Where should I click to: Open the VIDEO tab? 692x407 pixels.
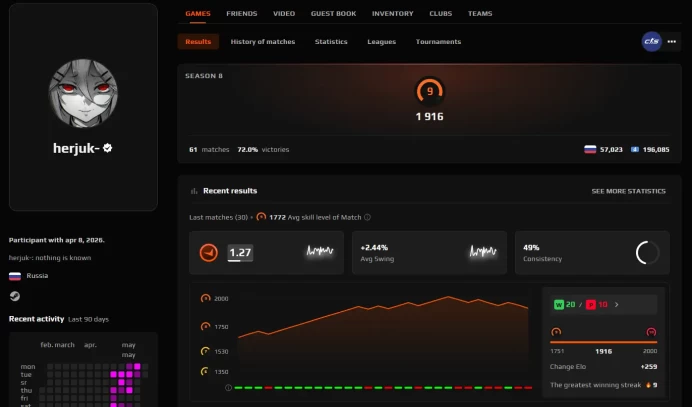tap(284, 14)
